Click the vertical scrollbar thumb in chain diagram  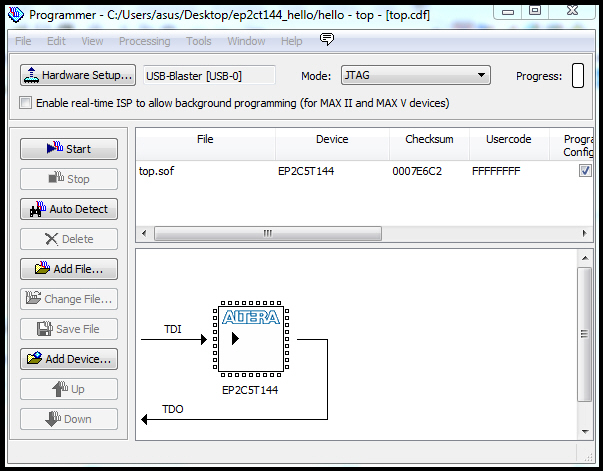[x=585, y=335]
